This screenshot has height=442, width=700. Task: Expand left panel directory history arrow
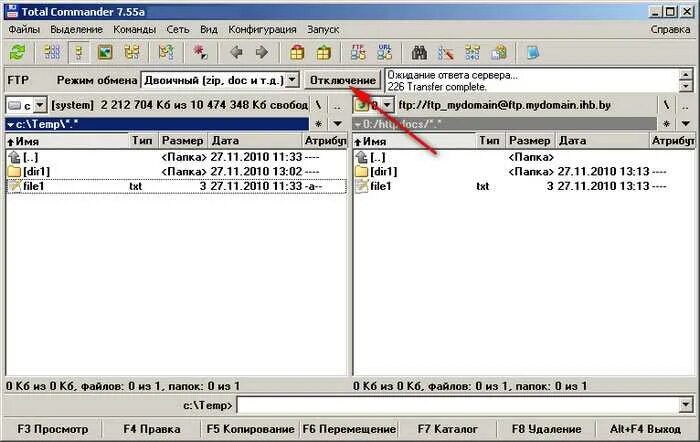pos(338,124)
